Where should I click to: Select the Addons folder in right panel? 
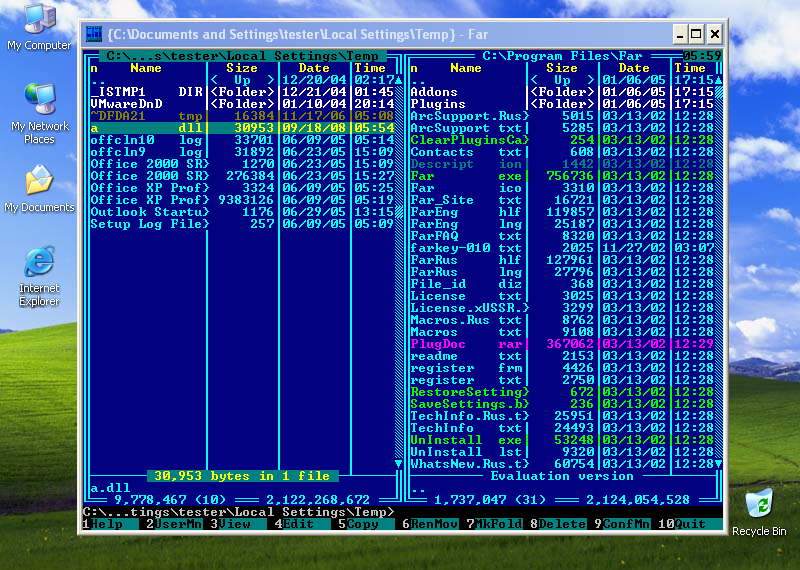click(x=434, y=92)
